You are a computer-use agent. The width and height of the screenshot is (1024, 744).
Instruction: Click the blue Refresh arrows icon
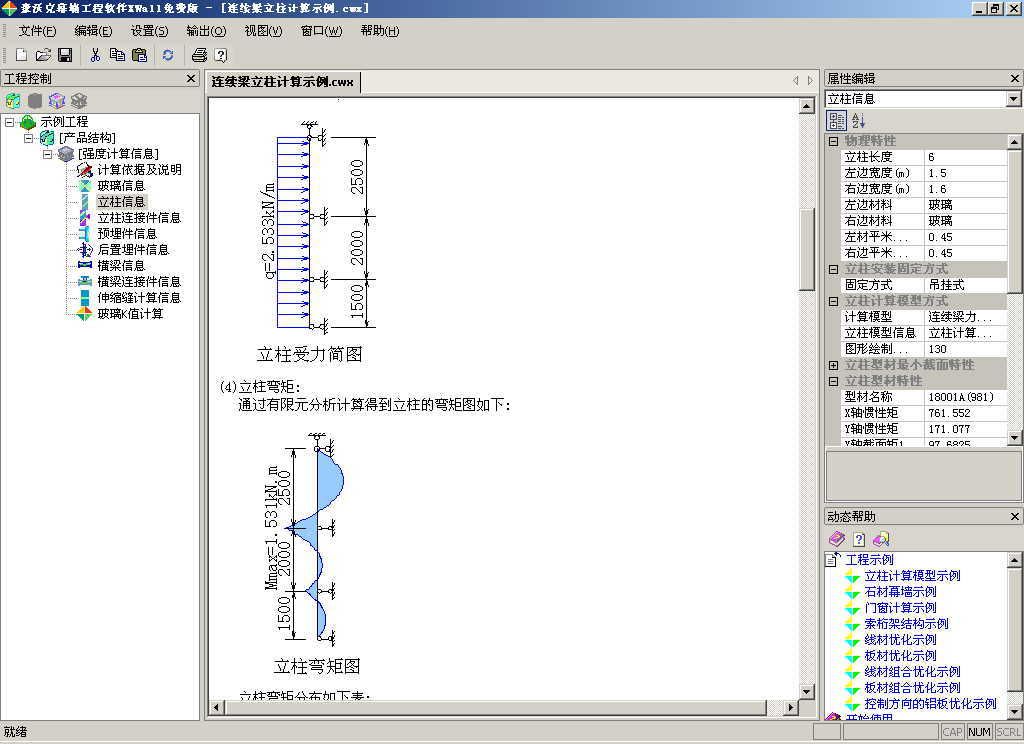pyautogui.click(x=167, y=55)
